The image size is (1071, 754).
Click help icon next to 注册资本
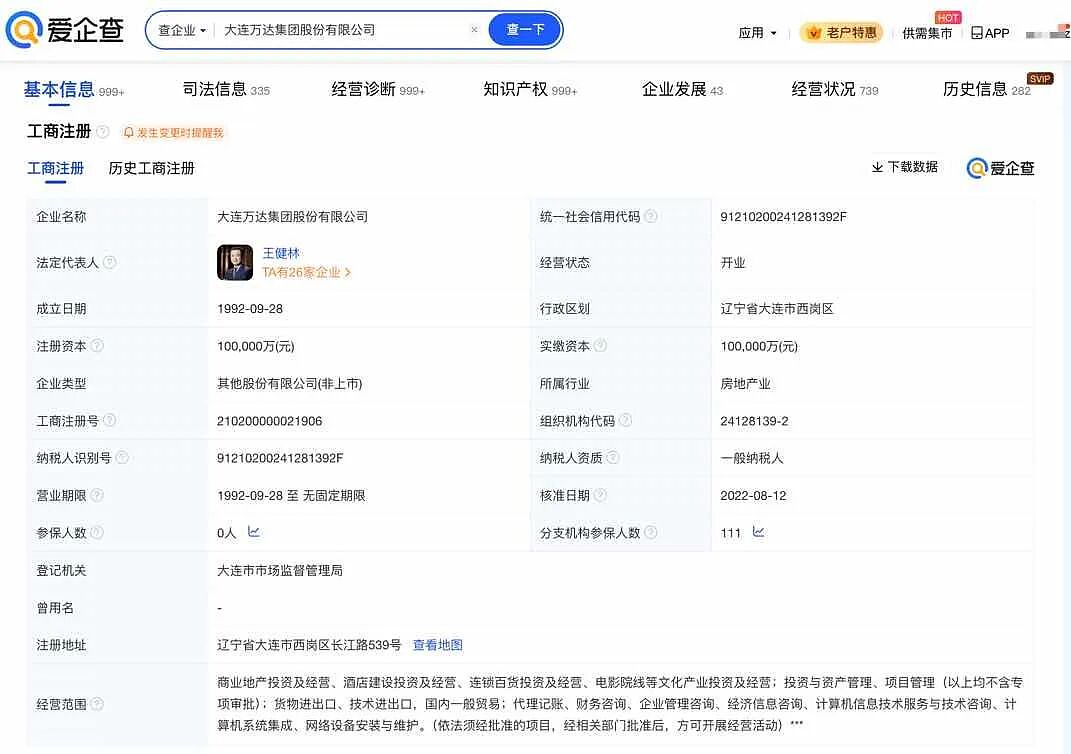click(x=97, y=346)
